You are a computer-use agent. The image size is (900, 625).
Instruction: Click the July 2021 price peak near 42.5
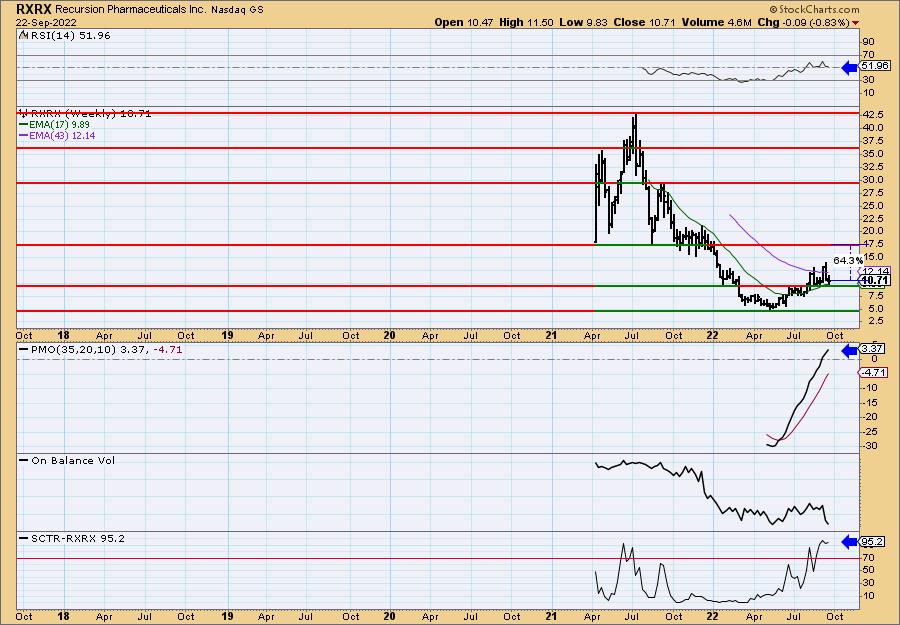[635, 117]
